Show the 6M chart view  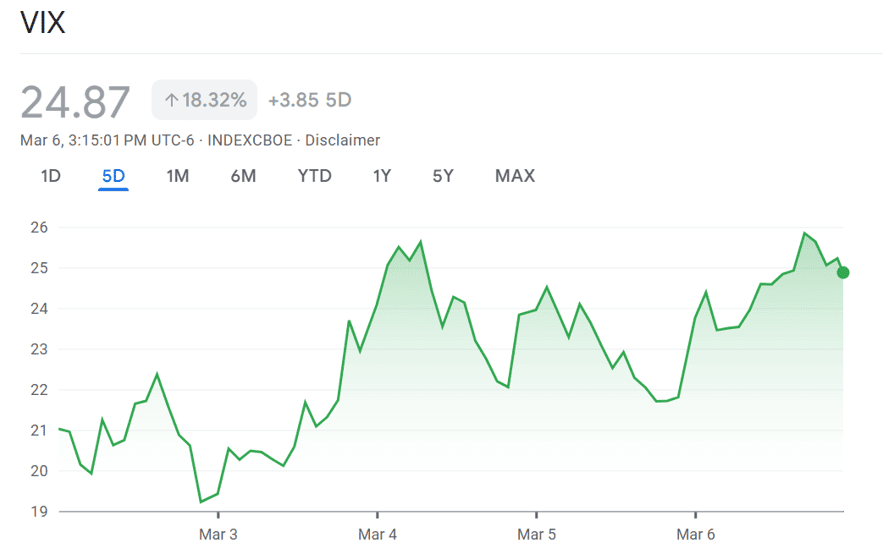243,176
